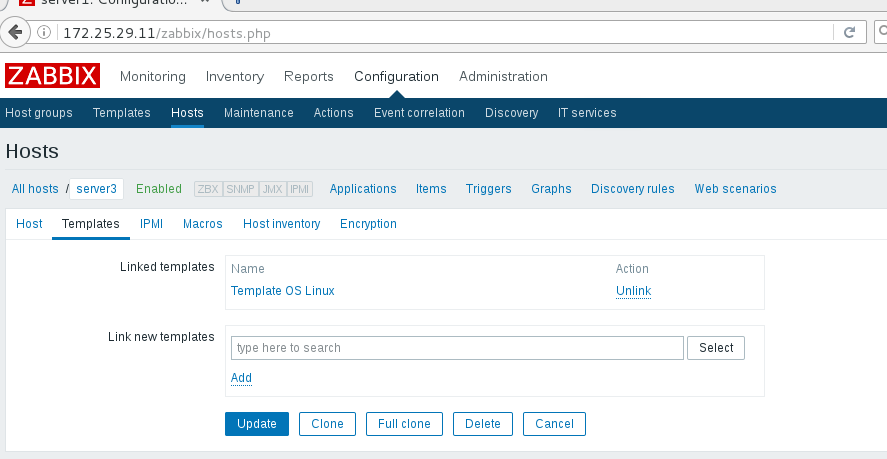Switch to the Macros tab
Viewport: 887px width, 459px height.
203,224
